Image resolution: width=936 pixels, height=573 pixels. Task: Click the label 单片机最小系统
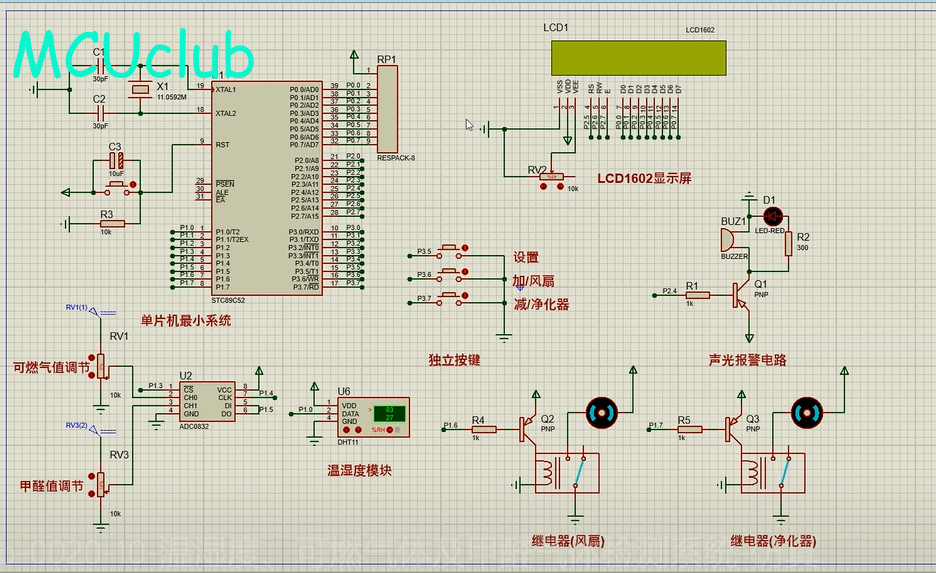[186, 321]
